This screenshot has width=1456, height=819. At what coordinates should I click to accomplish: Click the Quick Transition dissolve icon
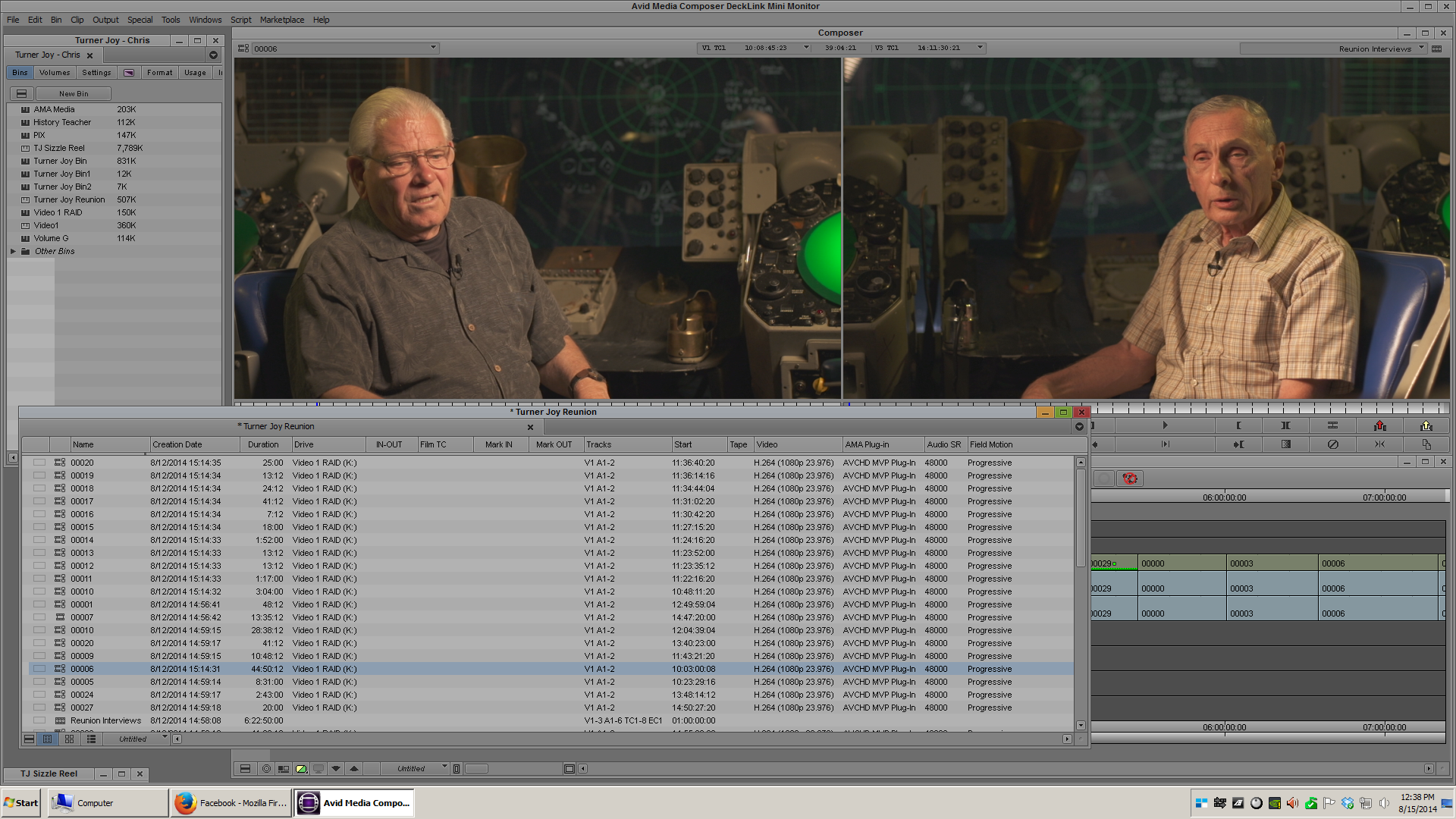1286,444
